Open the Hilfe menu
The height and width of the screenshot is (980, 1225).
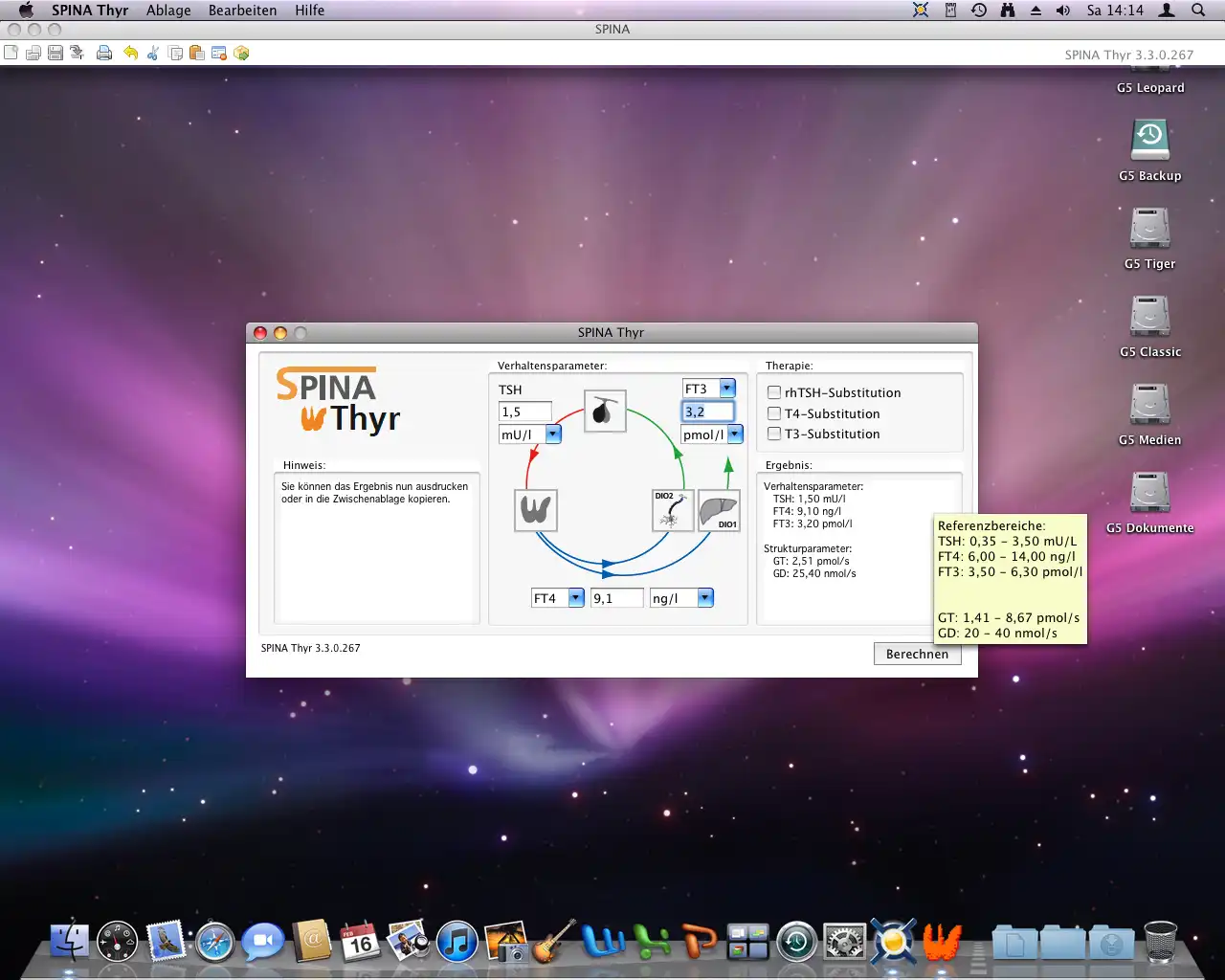tap(309, 11)
